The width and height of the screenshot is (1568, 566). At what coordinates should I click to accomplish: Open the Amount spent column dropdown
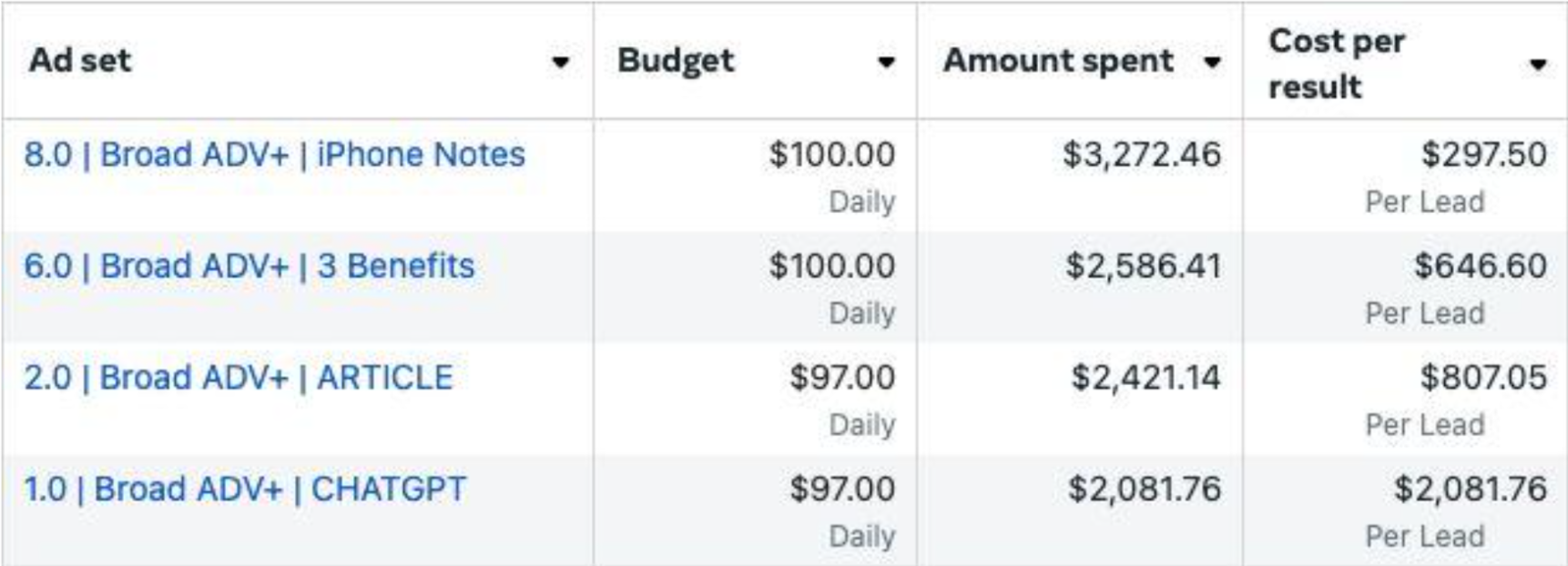click(x=1213, y=62)
